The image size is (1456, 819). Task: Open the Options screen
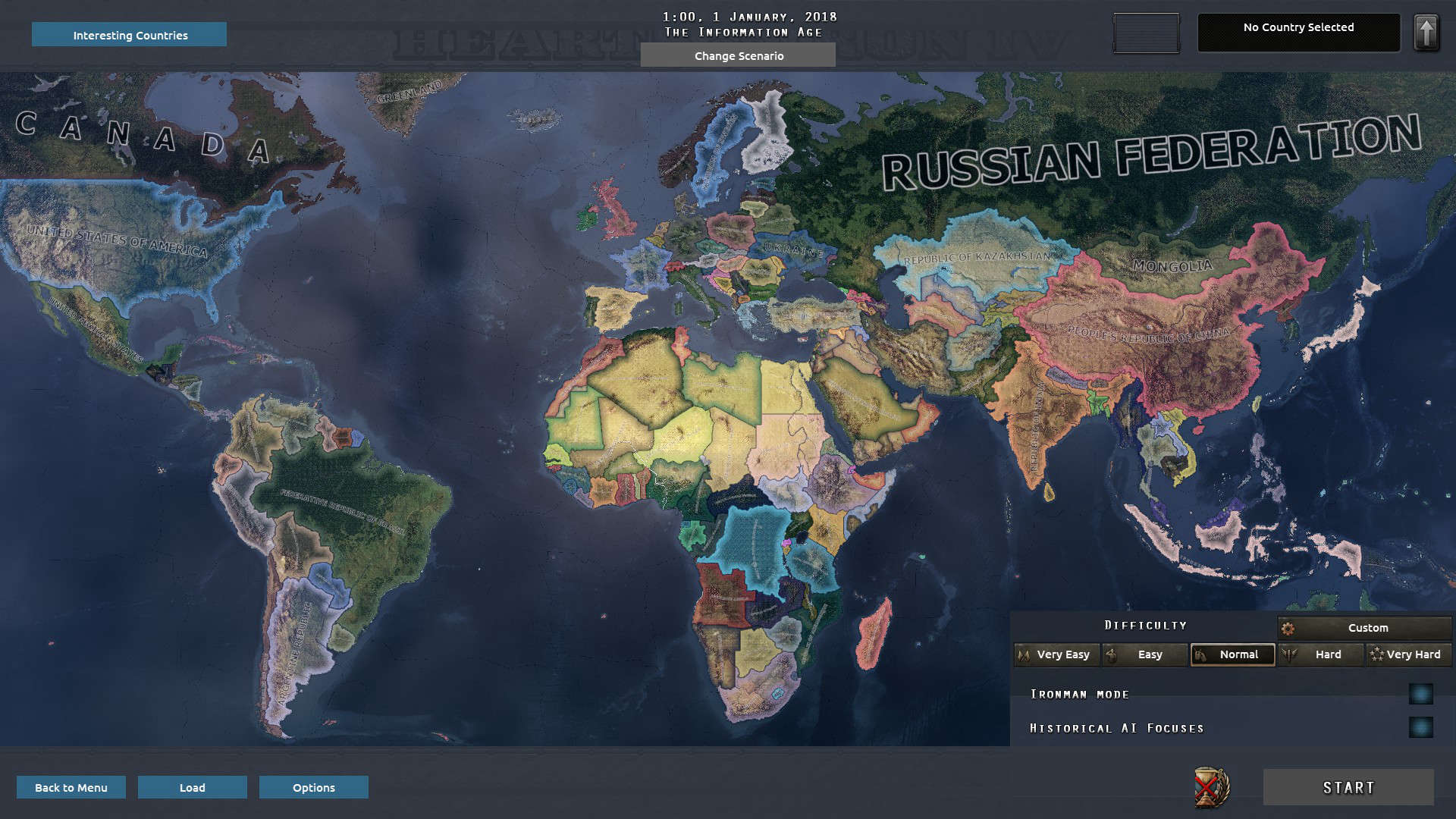(313, 787)
